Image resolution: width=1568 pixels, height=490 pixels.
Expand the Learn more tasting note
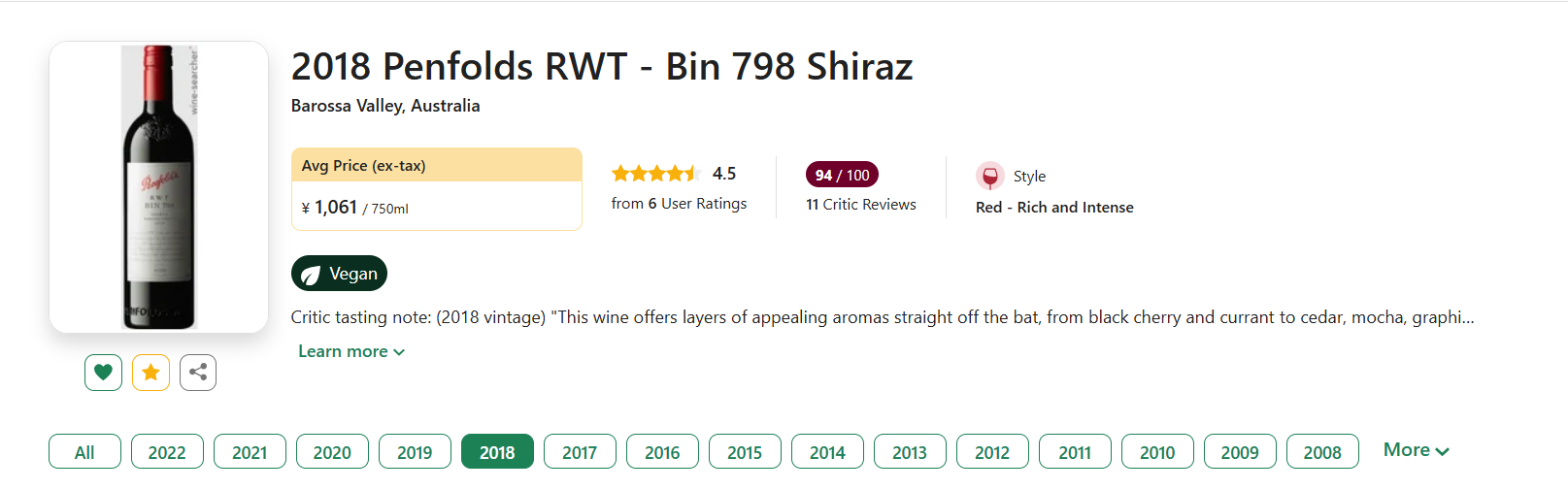[x=350, y=351]
